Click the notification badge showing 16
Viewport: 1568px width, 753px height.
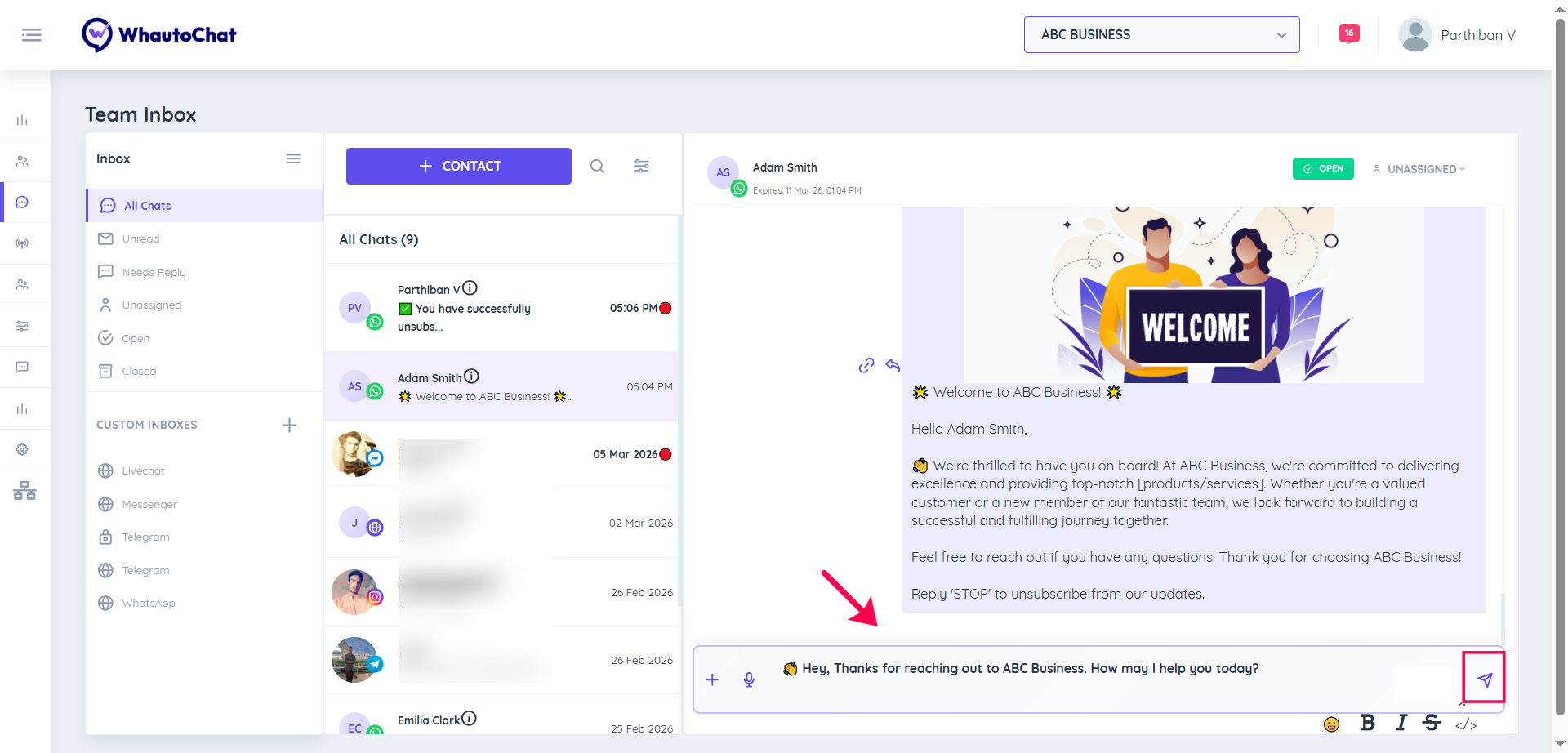coord(1349,33)
